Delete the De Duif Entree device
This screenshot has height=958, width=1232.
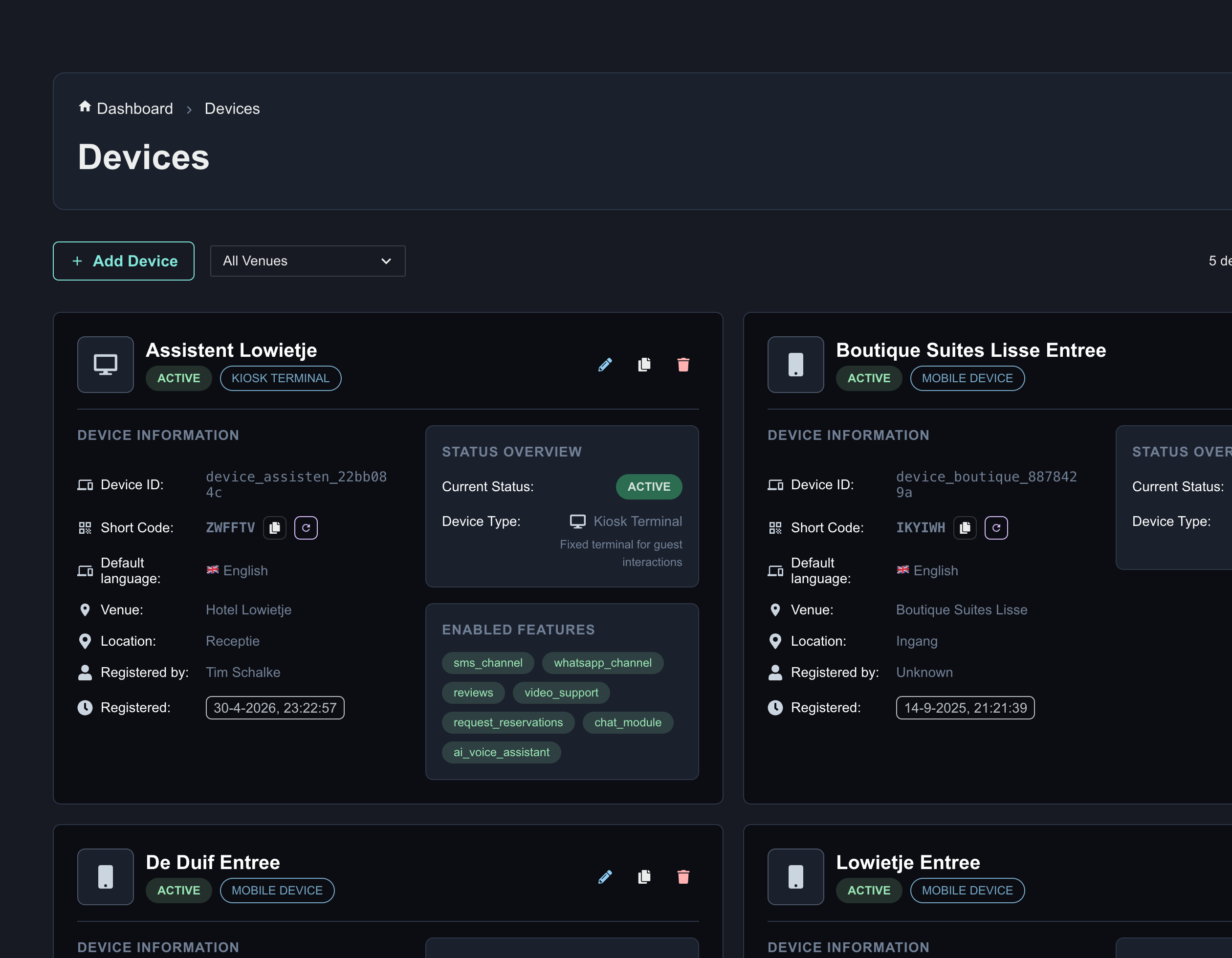coord(683,877)
